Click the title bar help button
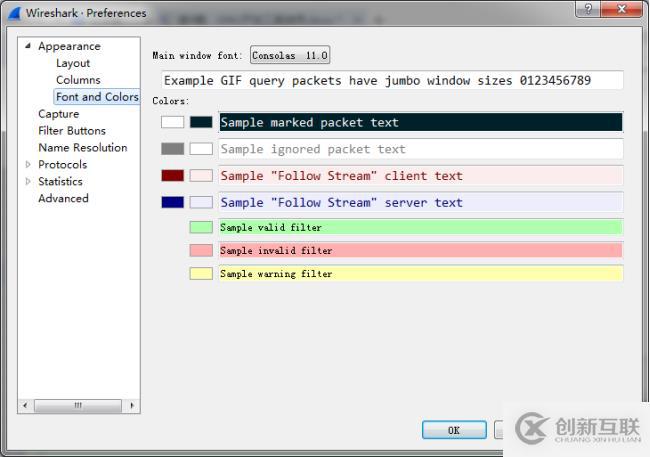 pyautogui.click(x=588, y=9)
